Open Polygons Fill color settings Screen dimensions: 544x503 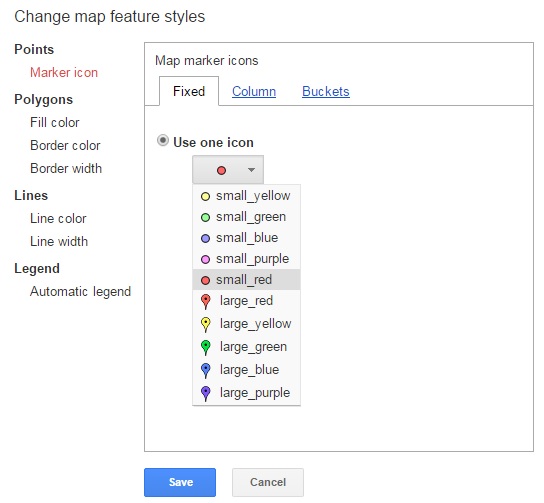[55, 122]
